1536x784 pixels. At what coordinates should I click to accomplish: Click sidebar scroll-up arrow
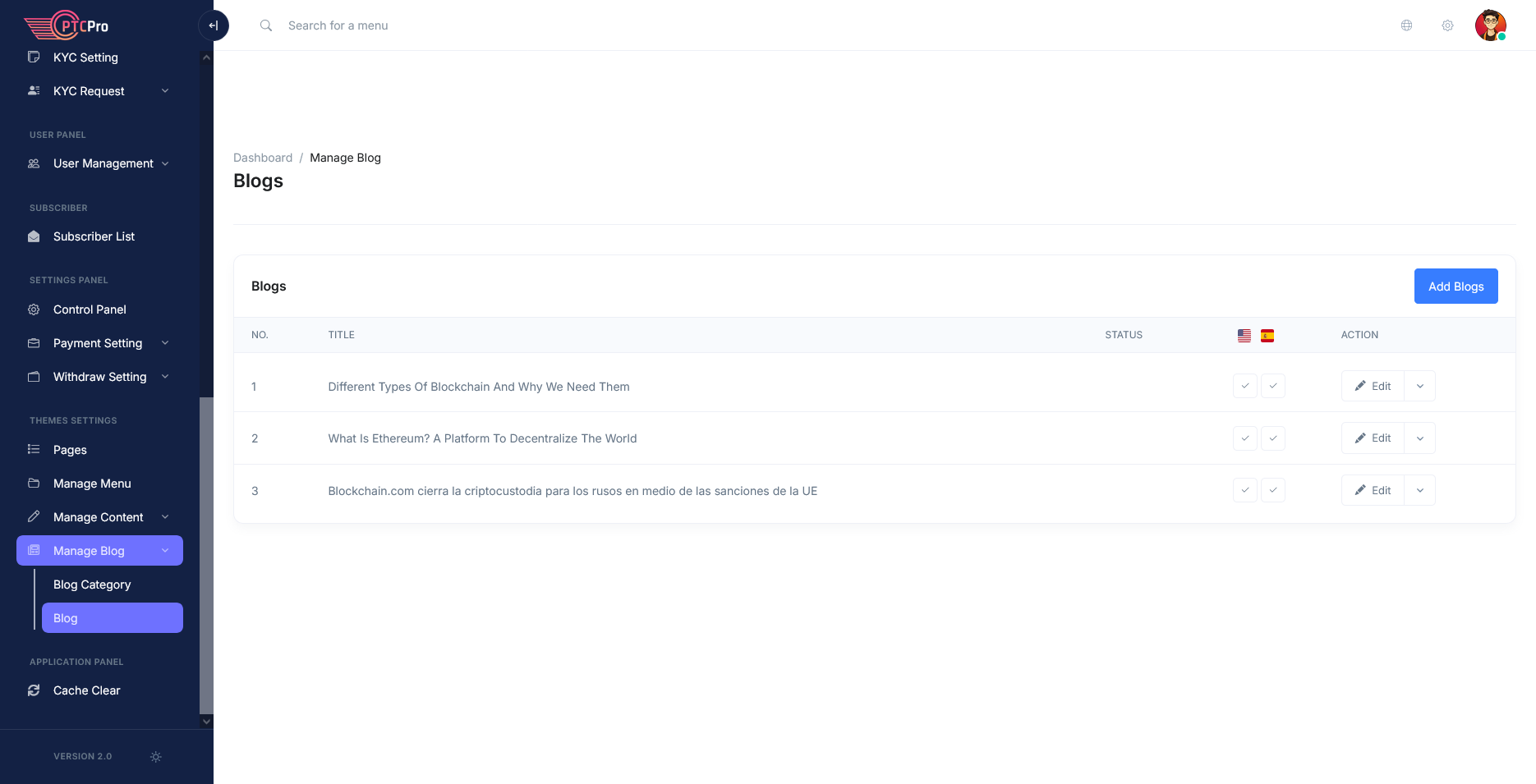(206, 57)
